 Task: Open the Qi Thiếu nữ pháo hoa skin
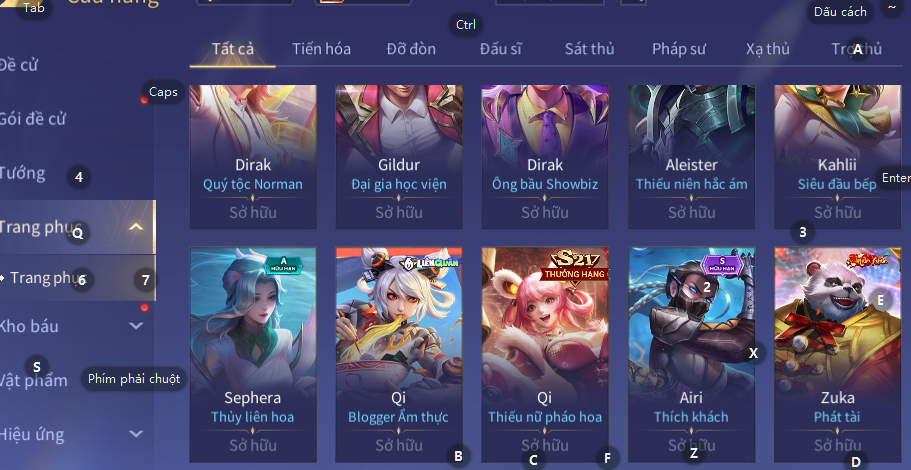(544, 354)
